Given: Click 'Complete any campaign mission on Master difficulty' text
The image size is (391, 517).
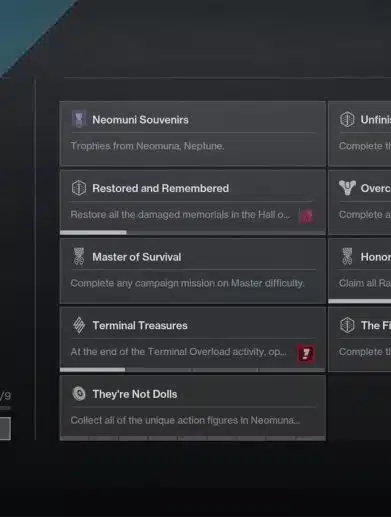Looking at the screenshot, I should point(187,283).
